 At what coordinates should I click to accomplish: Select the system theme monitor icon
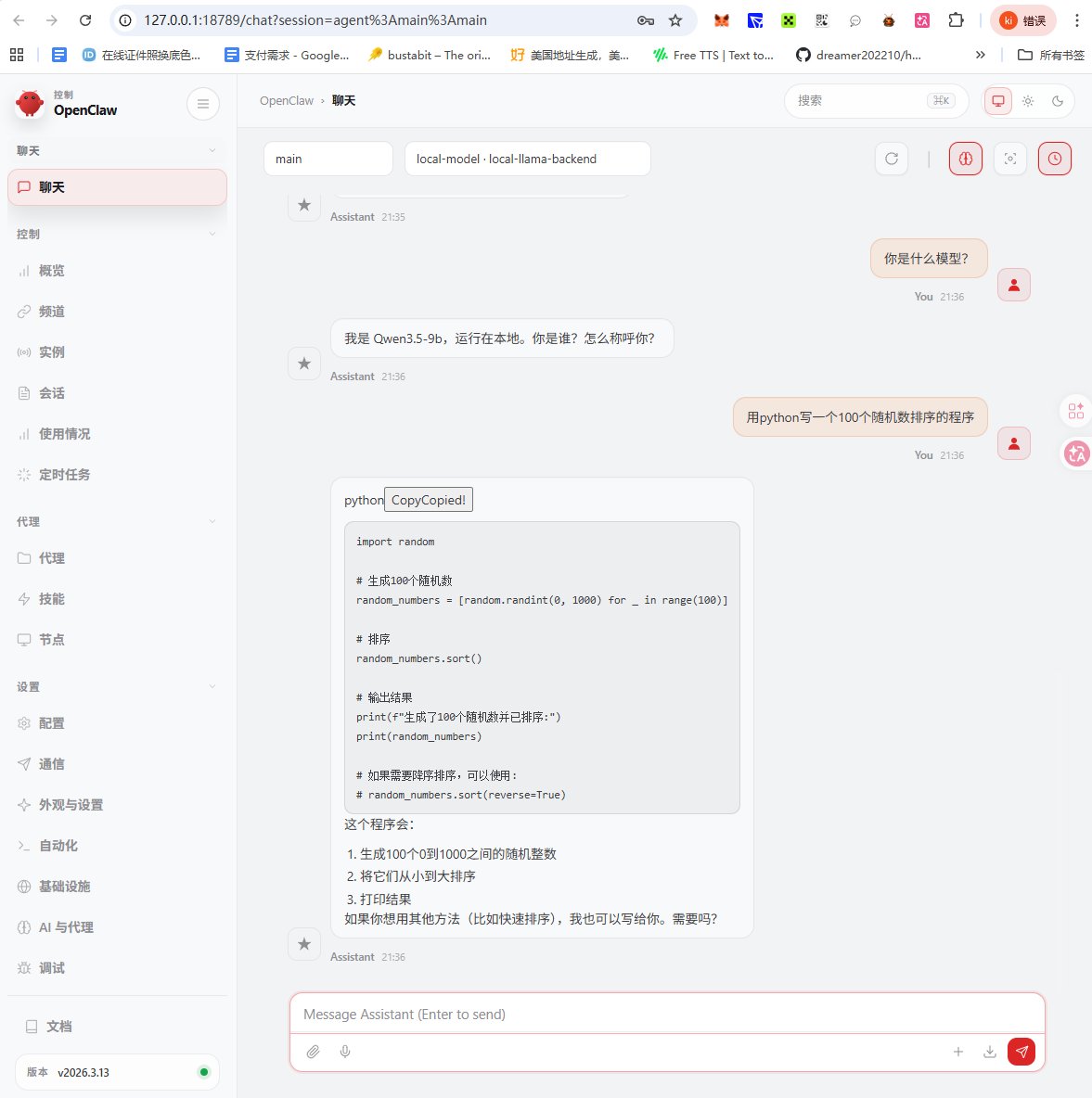[x=998, y=101]
